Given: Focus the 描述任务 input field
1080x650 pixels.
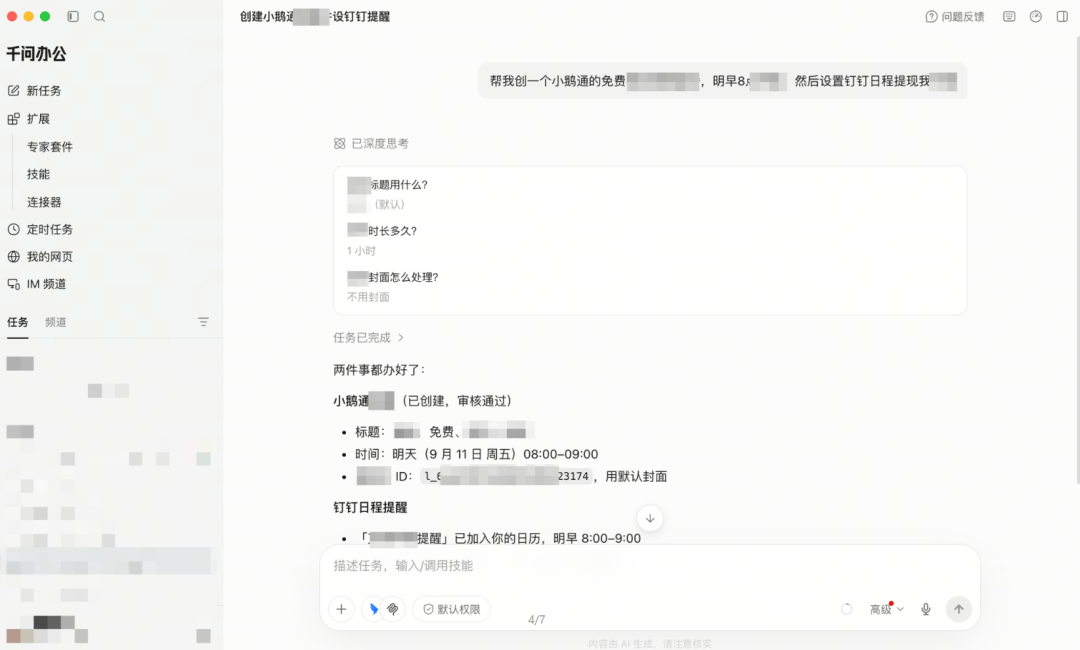Looking at the screenshot, I should (x=650, y=566).
